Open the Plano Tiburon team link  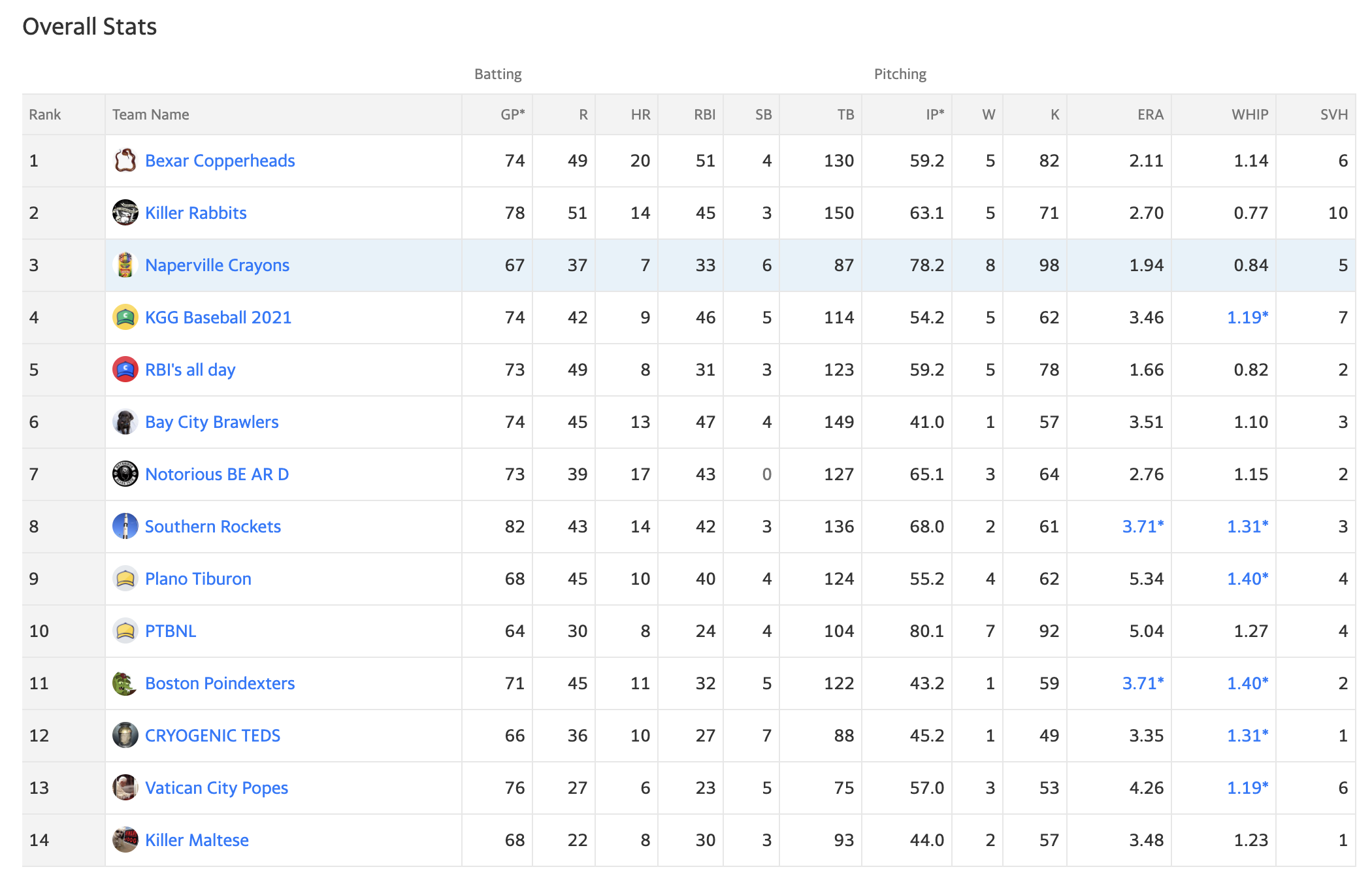[x=198, y=579]
